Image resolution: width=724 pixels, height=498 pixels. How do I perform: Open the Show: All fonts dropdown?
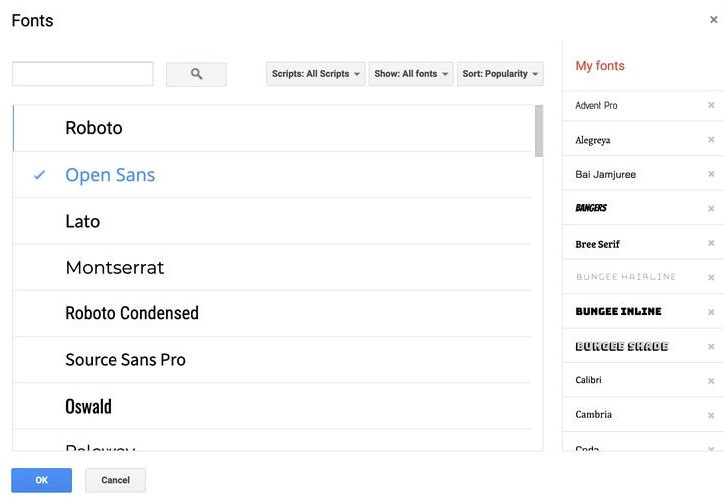pyautogui.click(x=411, y=74)
